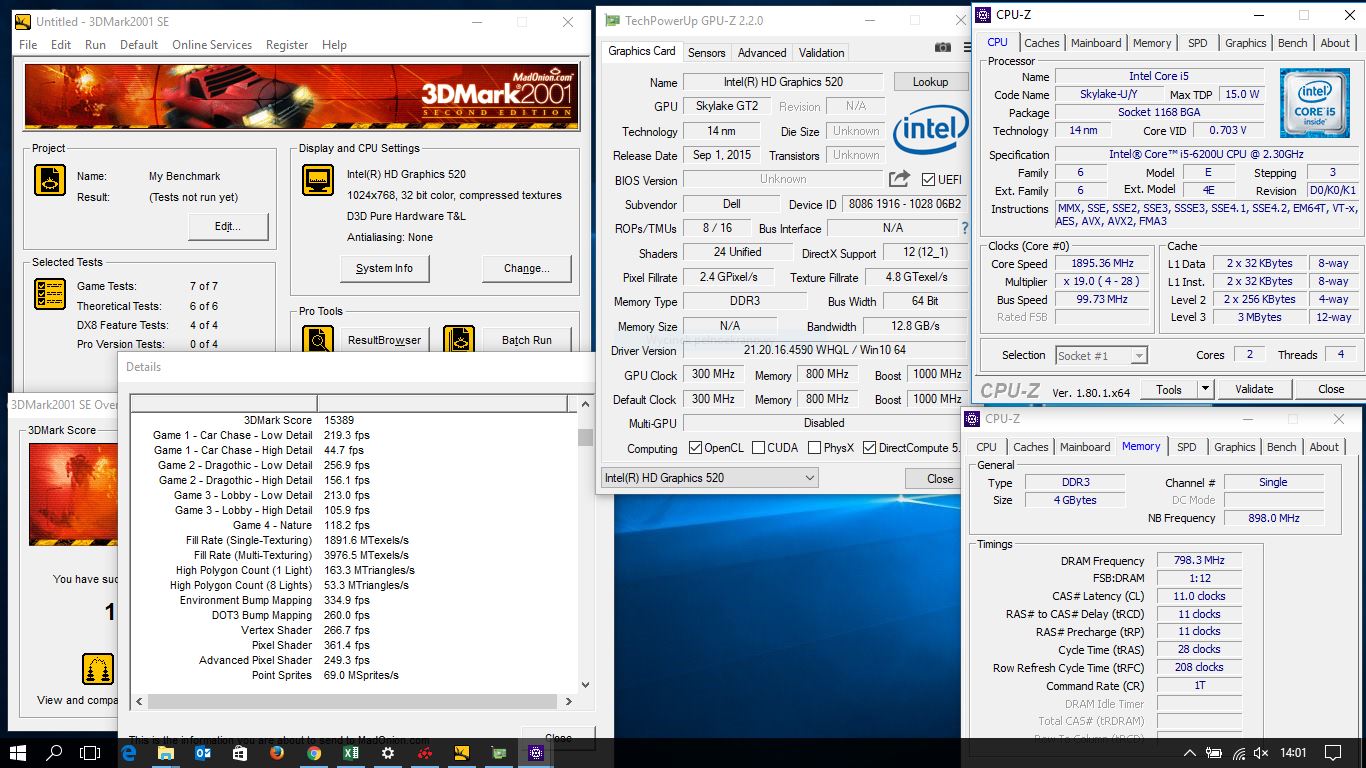Open the File menu in 3DMark2001

(x=28, y=45)
